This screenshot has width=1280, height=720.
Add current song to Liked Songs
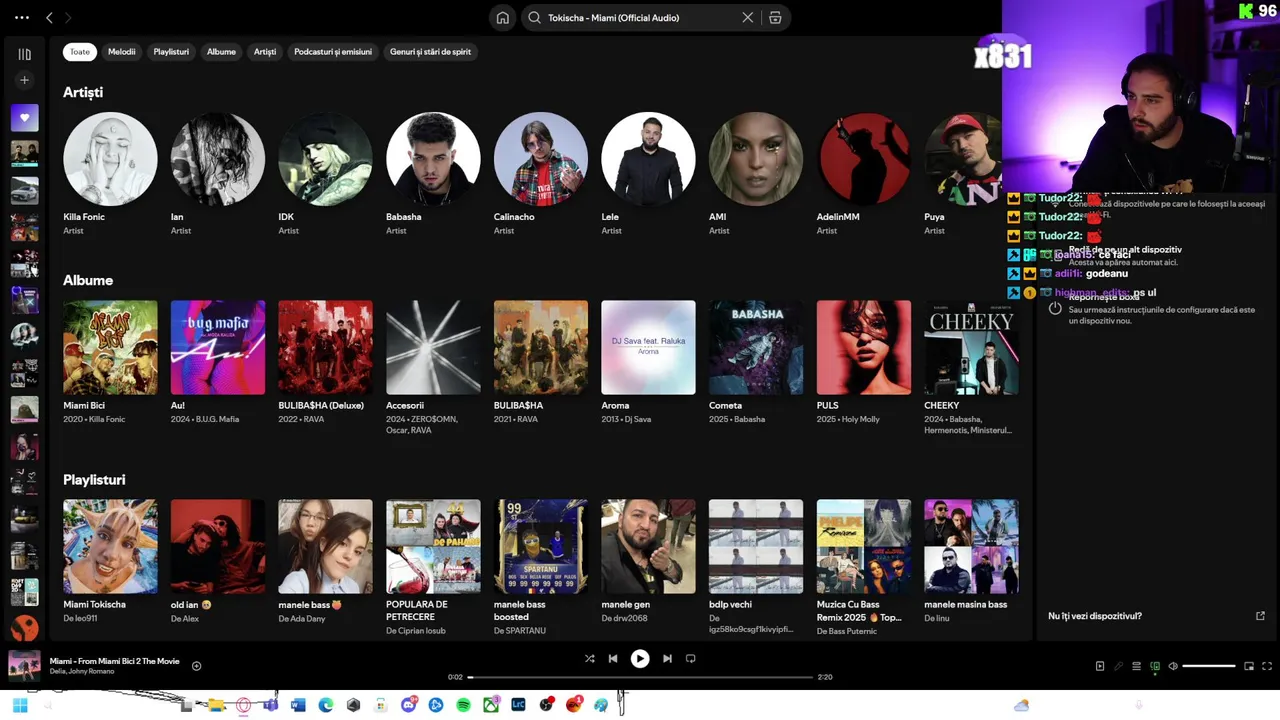click(196, 666)
